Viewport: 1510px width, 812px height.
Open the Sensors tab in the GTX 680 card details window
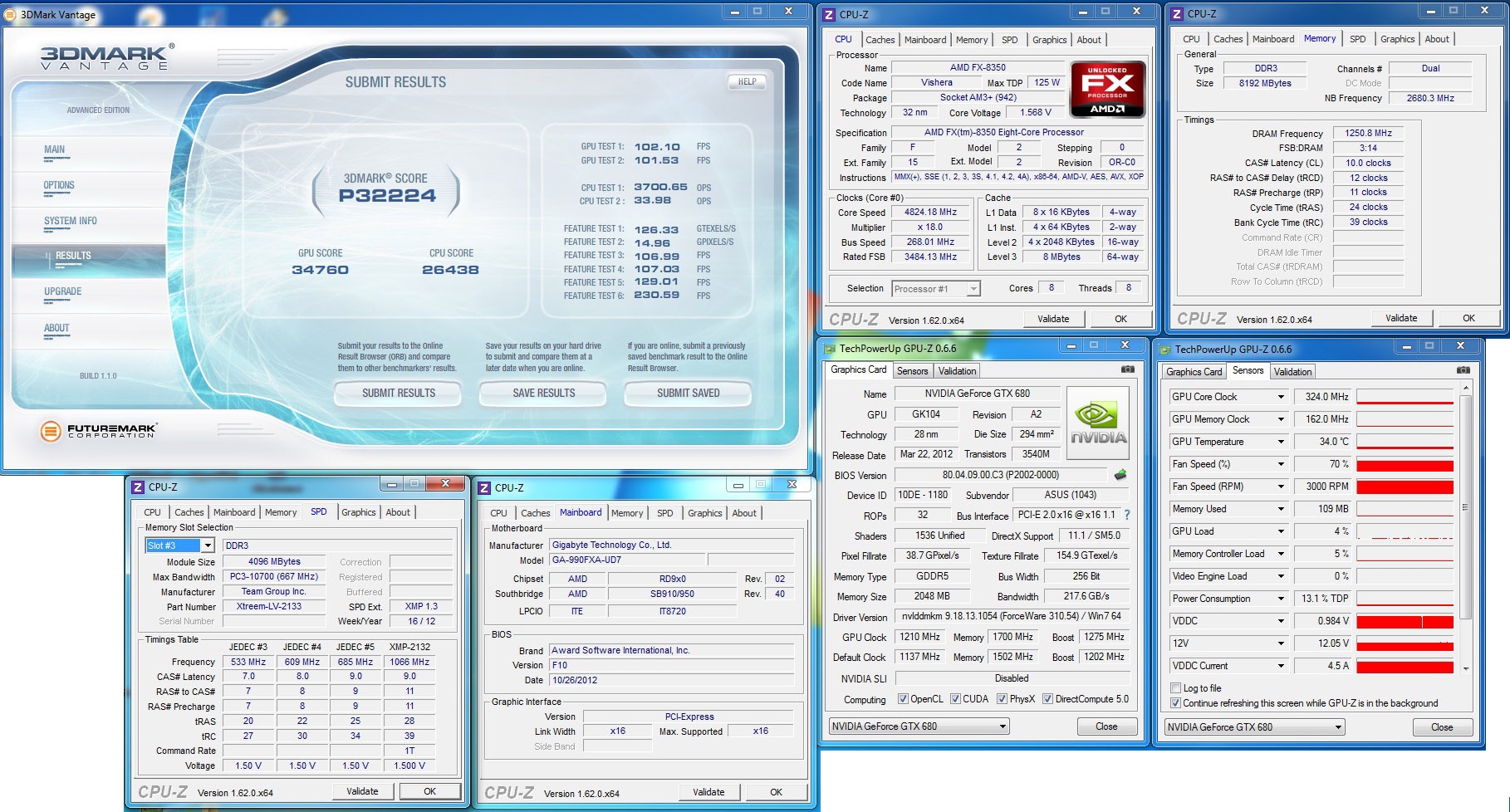coord(912,371)
